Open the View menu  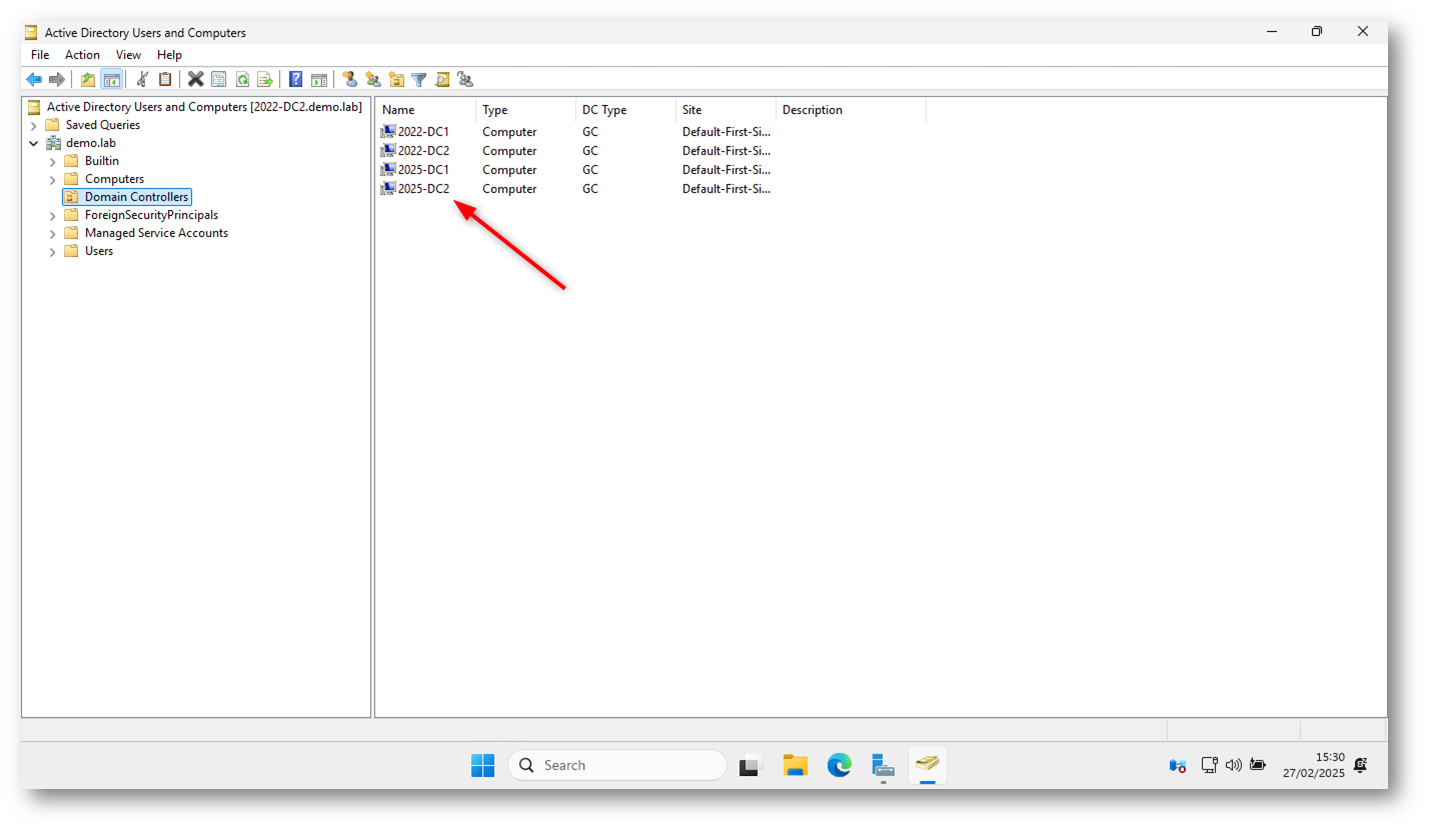(x=128, y=55)
